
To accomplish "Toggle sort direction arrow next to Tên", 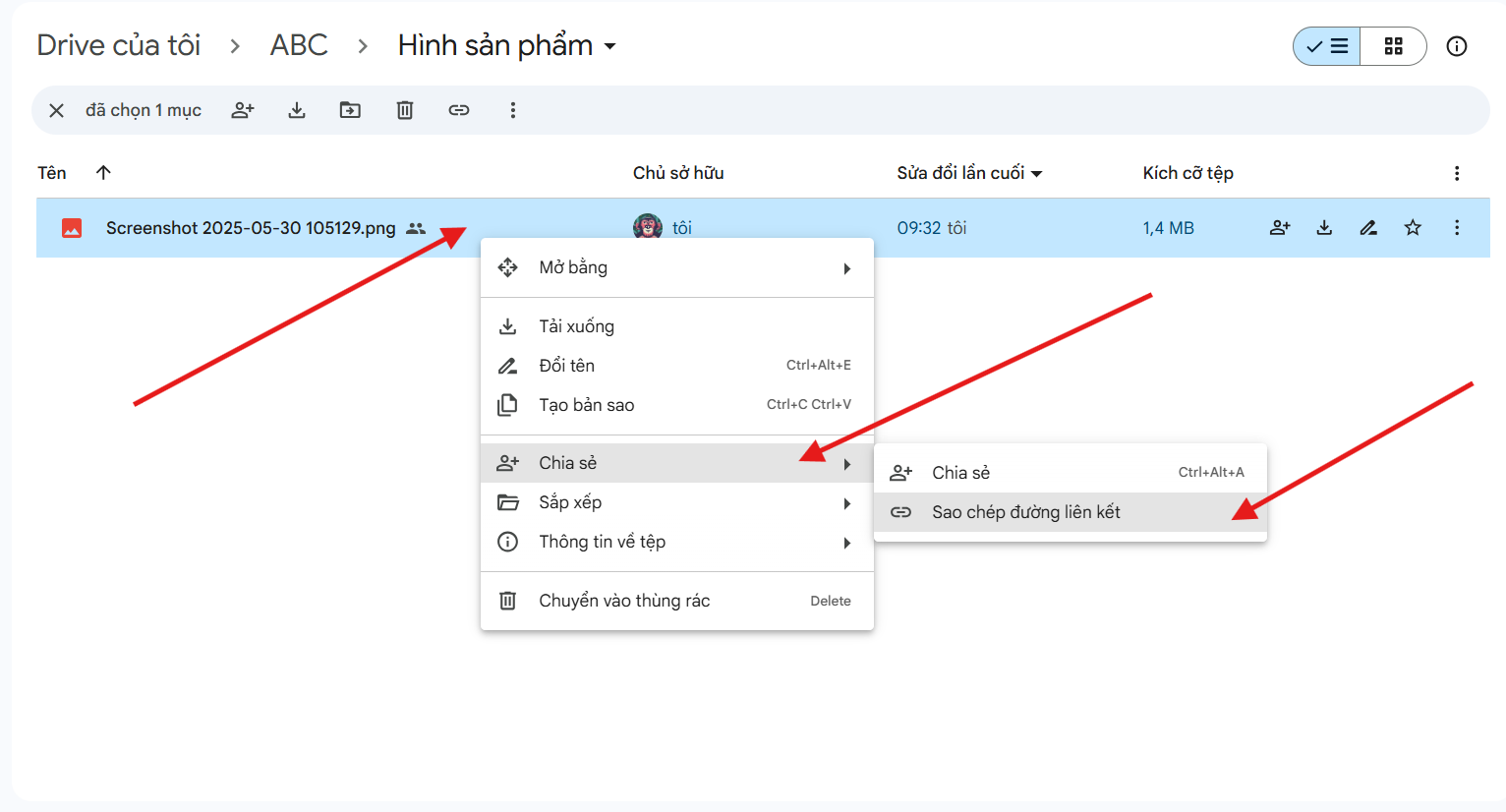I will pos(103,173).
